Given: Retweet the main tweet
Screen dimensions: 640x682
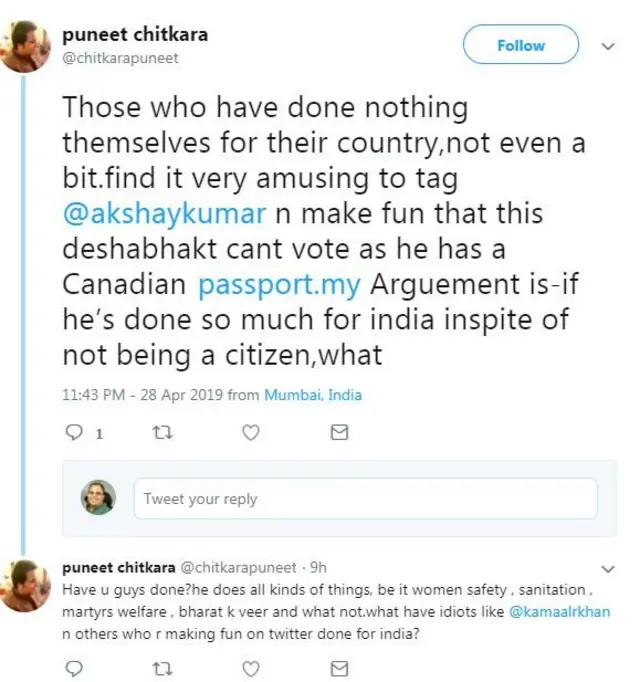Looking at the screenshot, I should [x=160, y=433].
